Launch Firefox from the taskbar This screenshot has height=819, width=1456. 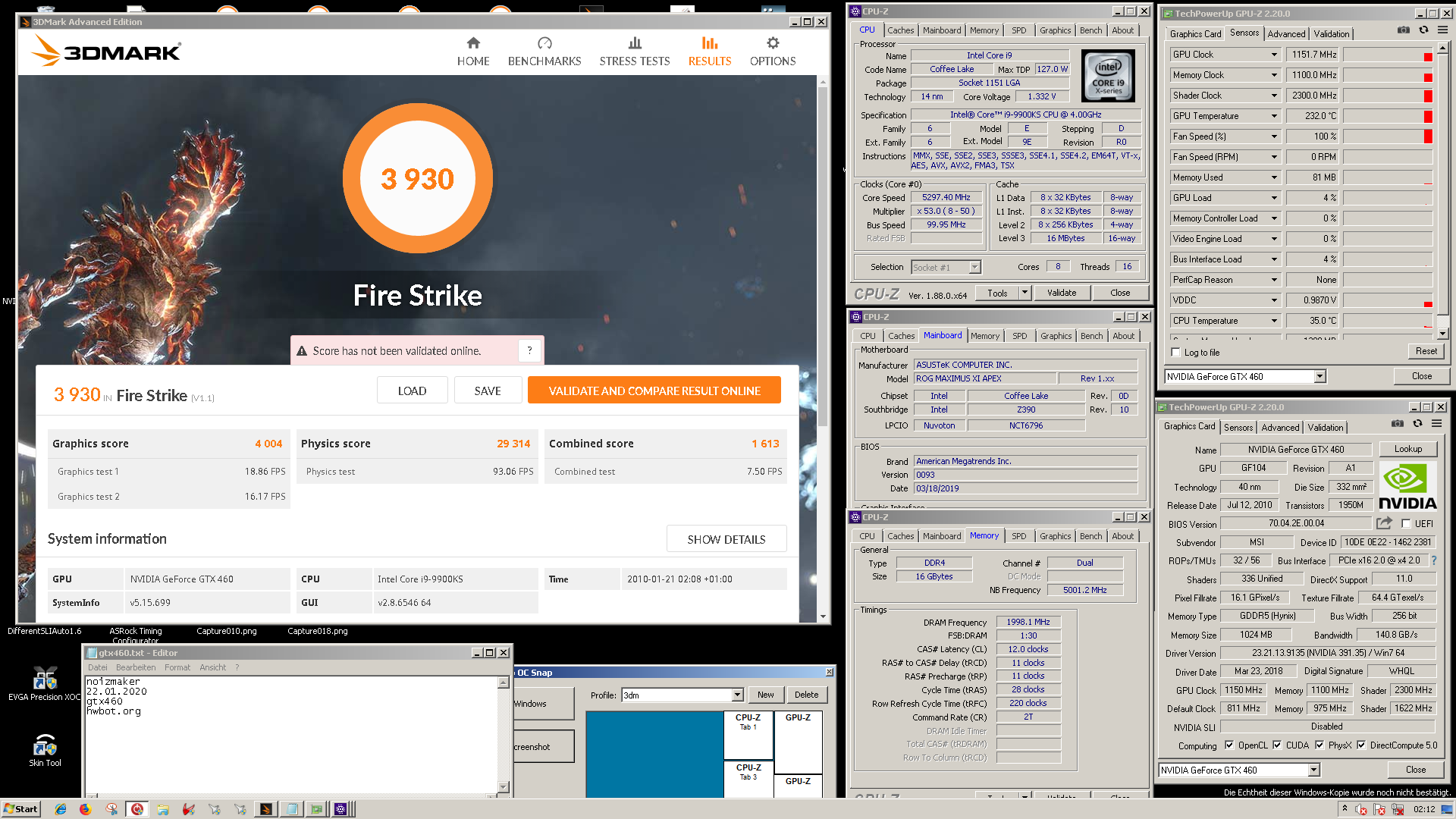[86, 809]
